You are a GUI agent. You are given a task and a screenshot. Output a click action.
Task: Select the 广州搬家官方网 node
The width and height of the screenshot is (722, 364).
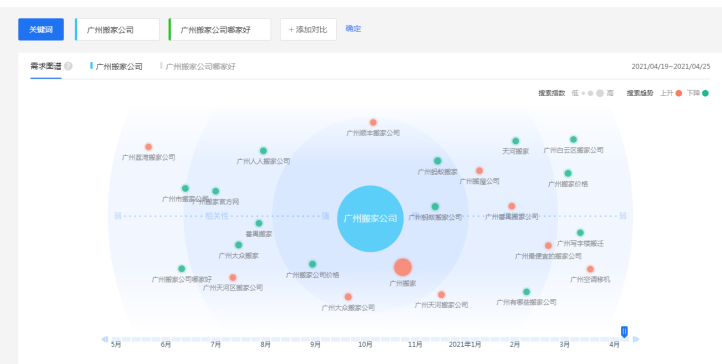coord(215,191)
